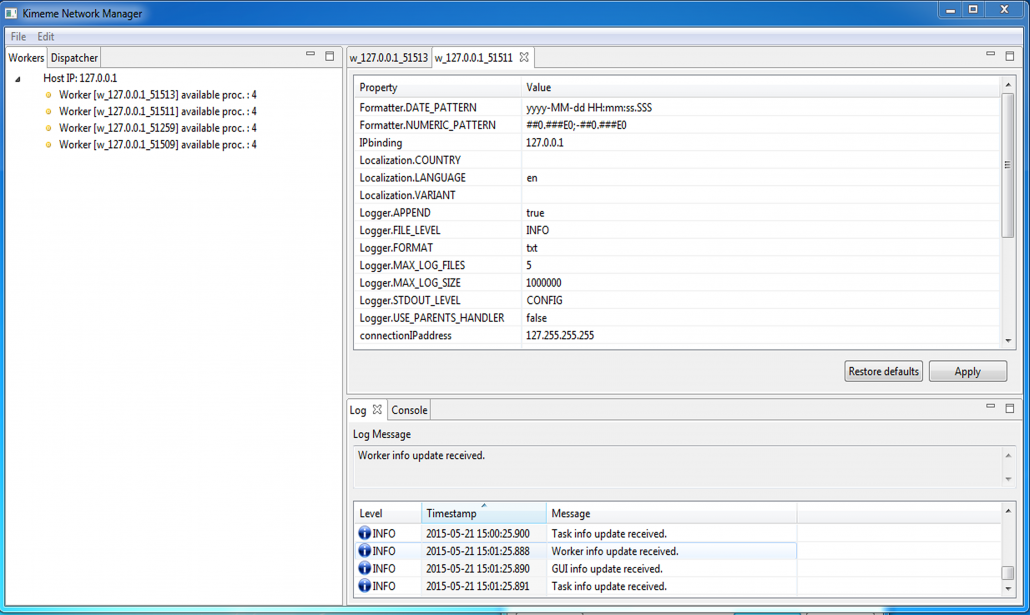Minimize the Log panel
The image size is (1030, 615).
991,407
